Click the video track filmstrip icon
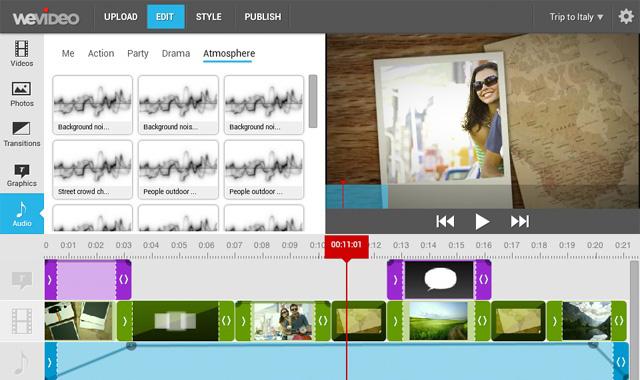This screenshot has height=380, width=640. coord(22,321)
